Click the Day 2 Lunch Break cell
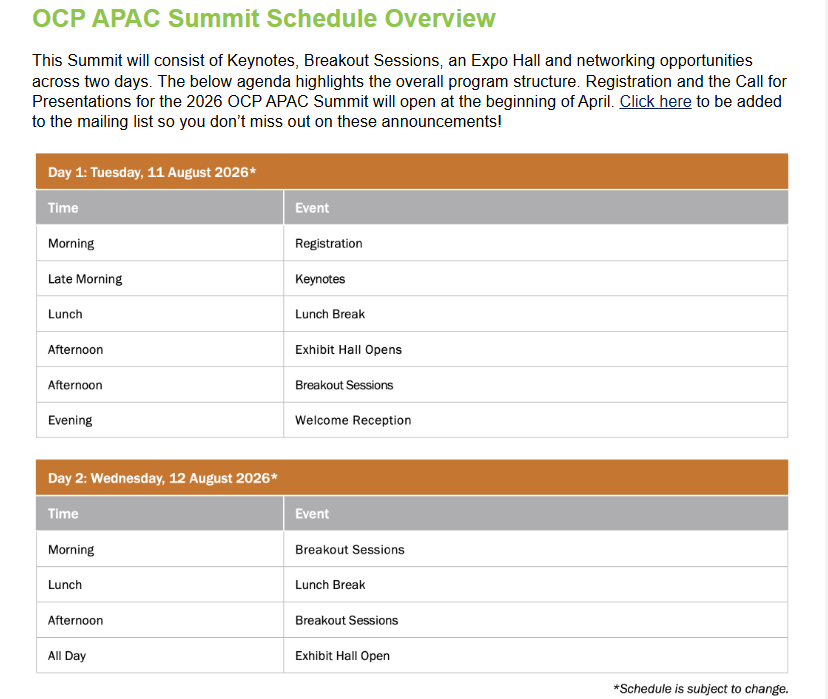The image size is (828, 699). tap(330, 585)
